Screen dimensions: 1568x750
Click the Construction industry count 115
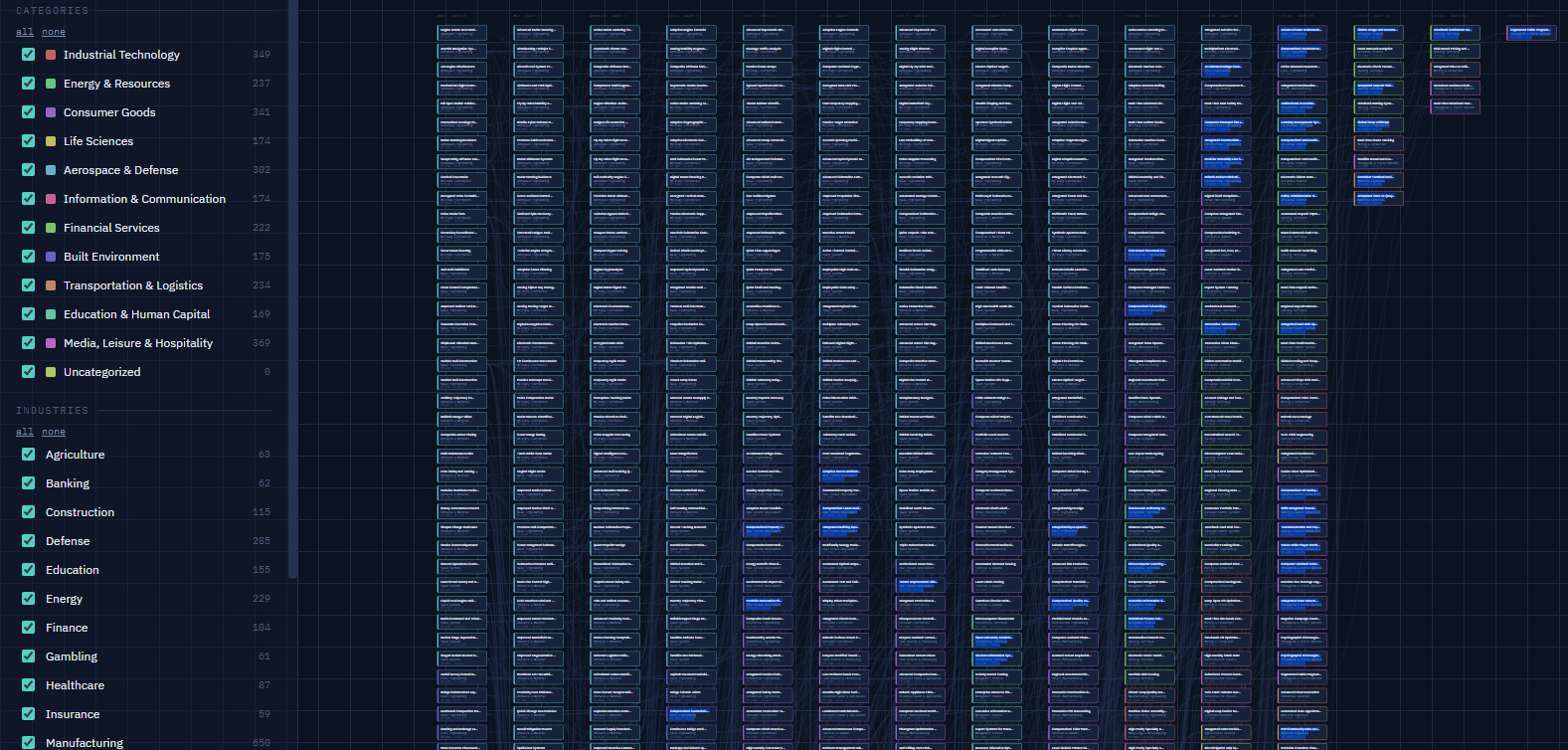click(x=261, y=512)
